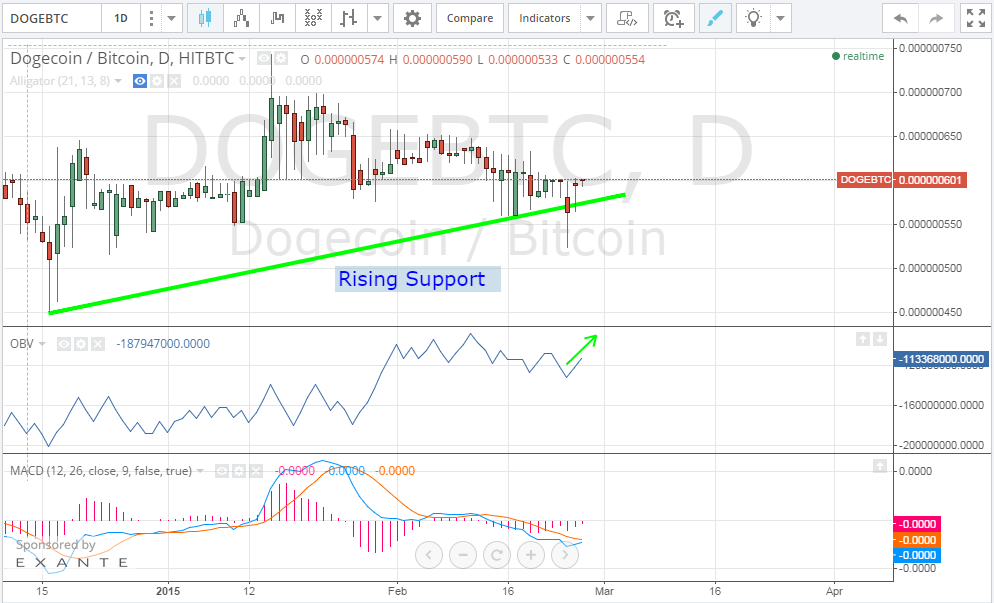Screen dimensions: 994x603
Task: Zoom out the chart with minus control
Action: [x=463, y=555]
